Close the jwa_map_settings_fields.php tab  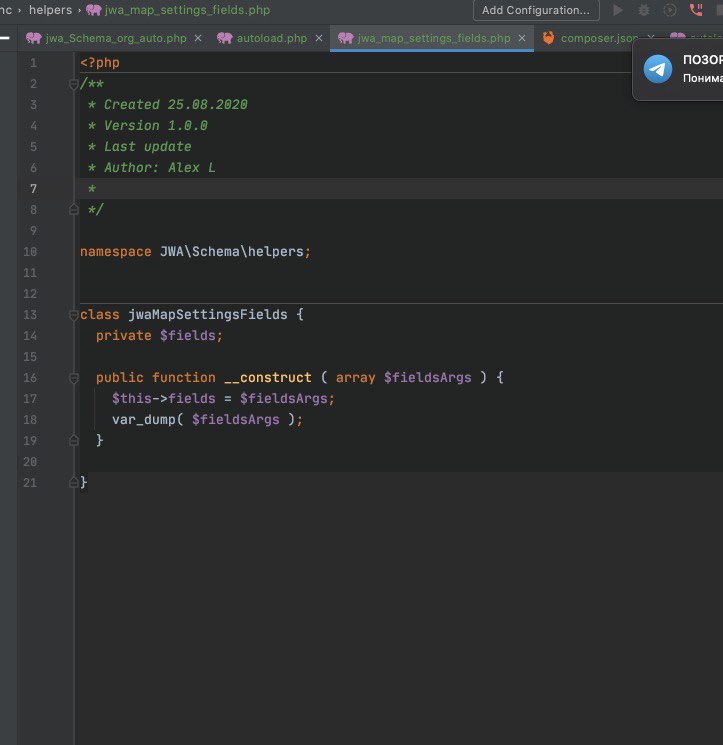(x=521, y=38)
